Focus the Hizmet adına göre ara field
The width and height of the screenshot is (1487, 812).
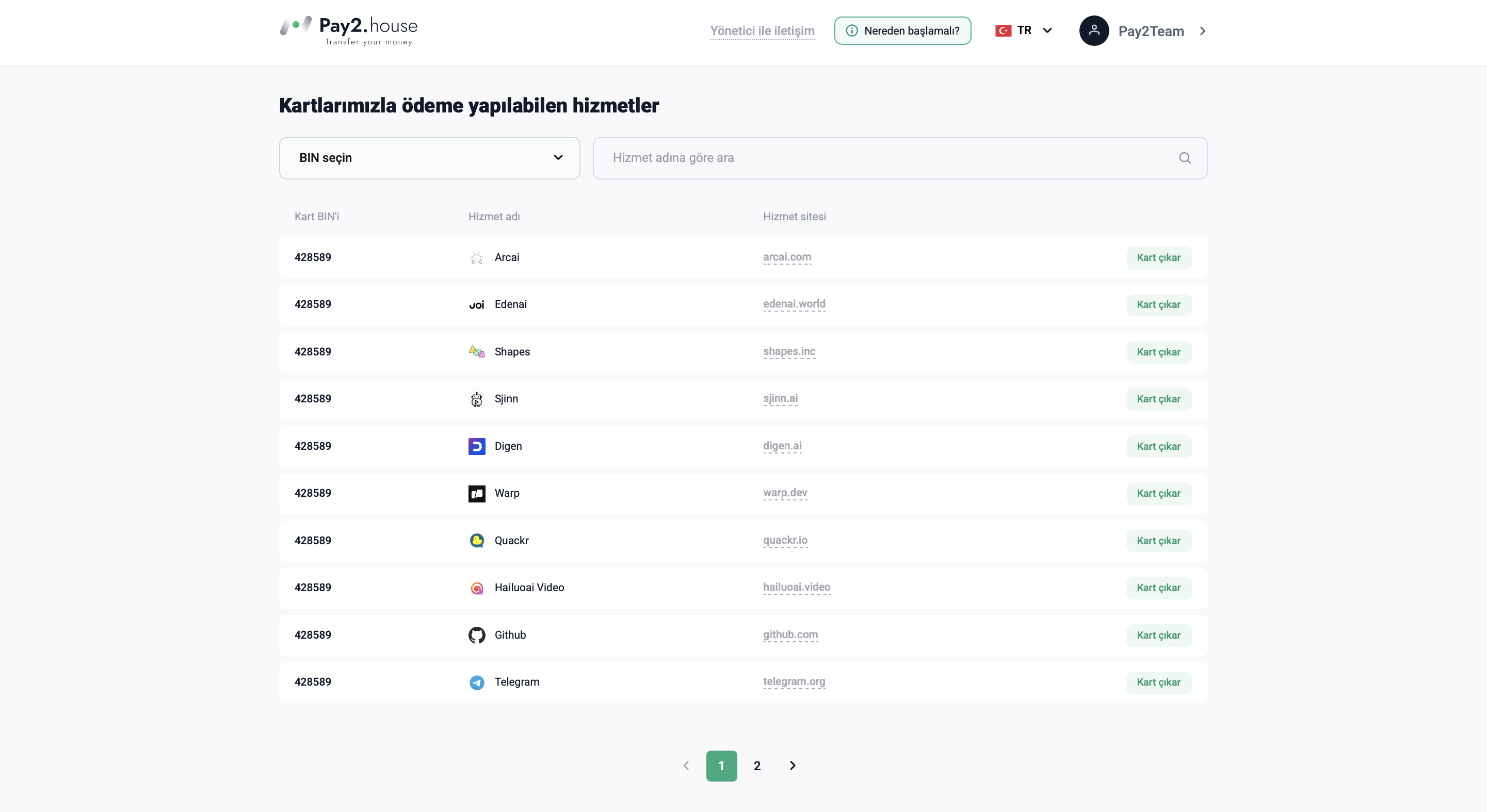click(899, 158)
